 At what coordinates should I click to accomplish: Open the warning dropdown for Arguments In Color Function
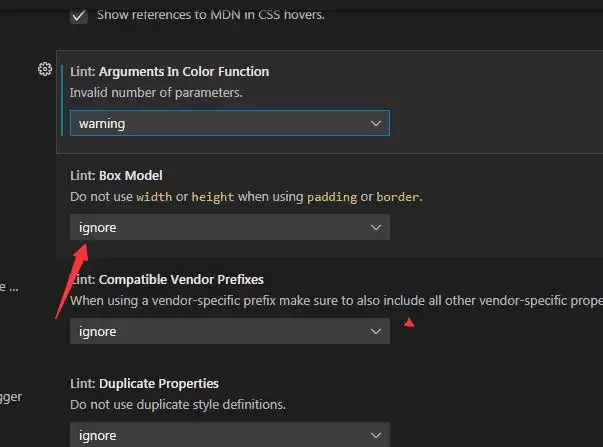pyautogui.click(x=229, y=123)
